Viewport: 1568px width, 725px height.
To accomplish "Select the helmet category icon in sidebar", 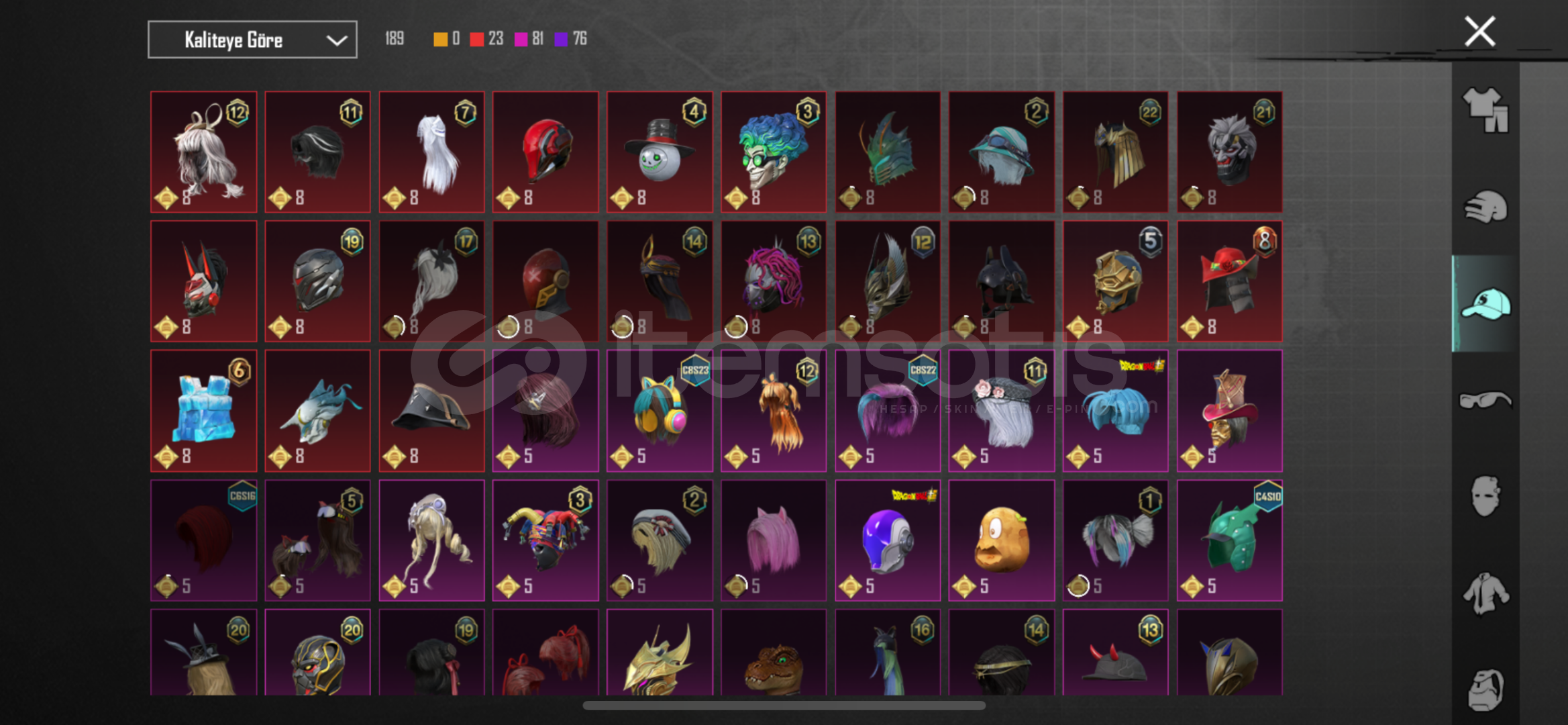I will [1485, 207].
